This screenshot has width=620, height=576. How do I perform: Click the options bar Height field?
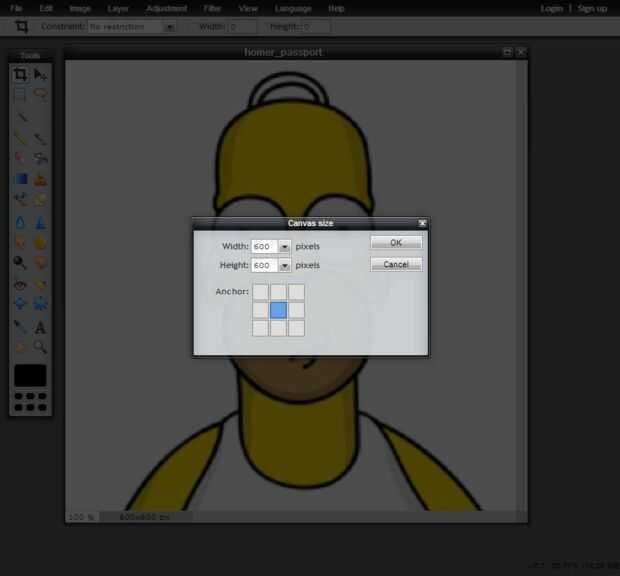pyautogui.click(x=316, y=27)
